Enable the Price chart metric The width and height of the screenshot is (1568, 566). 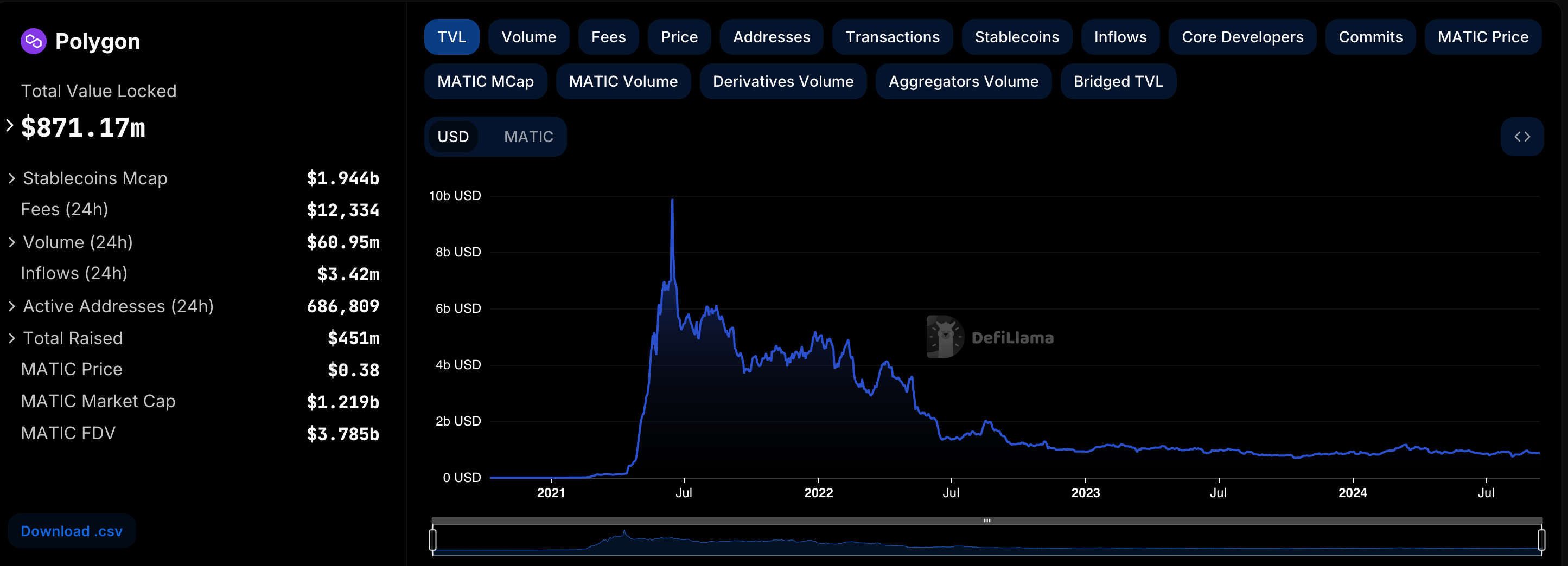coord(679,37)
